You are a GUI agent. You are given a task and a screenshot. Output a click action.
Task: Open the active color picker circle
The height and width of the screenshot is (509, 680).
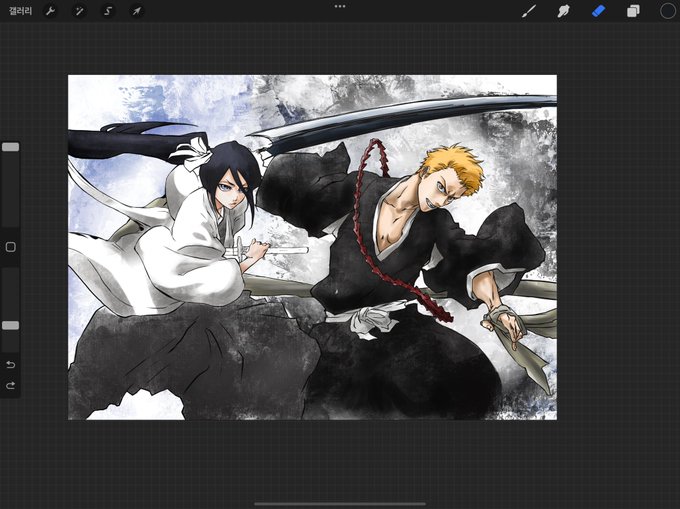tap(668, 11)
